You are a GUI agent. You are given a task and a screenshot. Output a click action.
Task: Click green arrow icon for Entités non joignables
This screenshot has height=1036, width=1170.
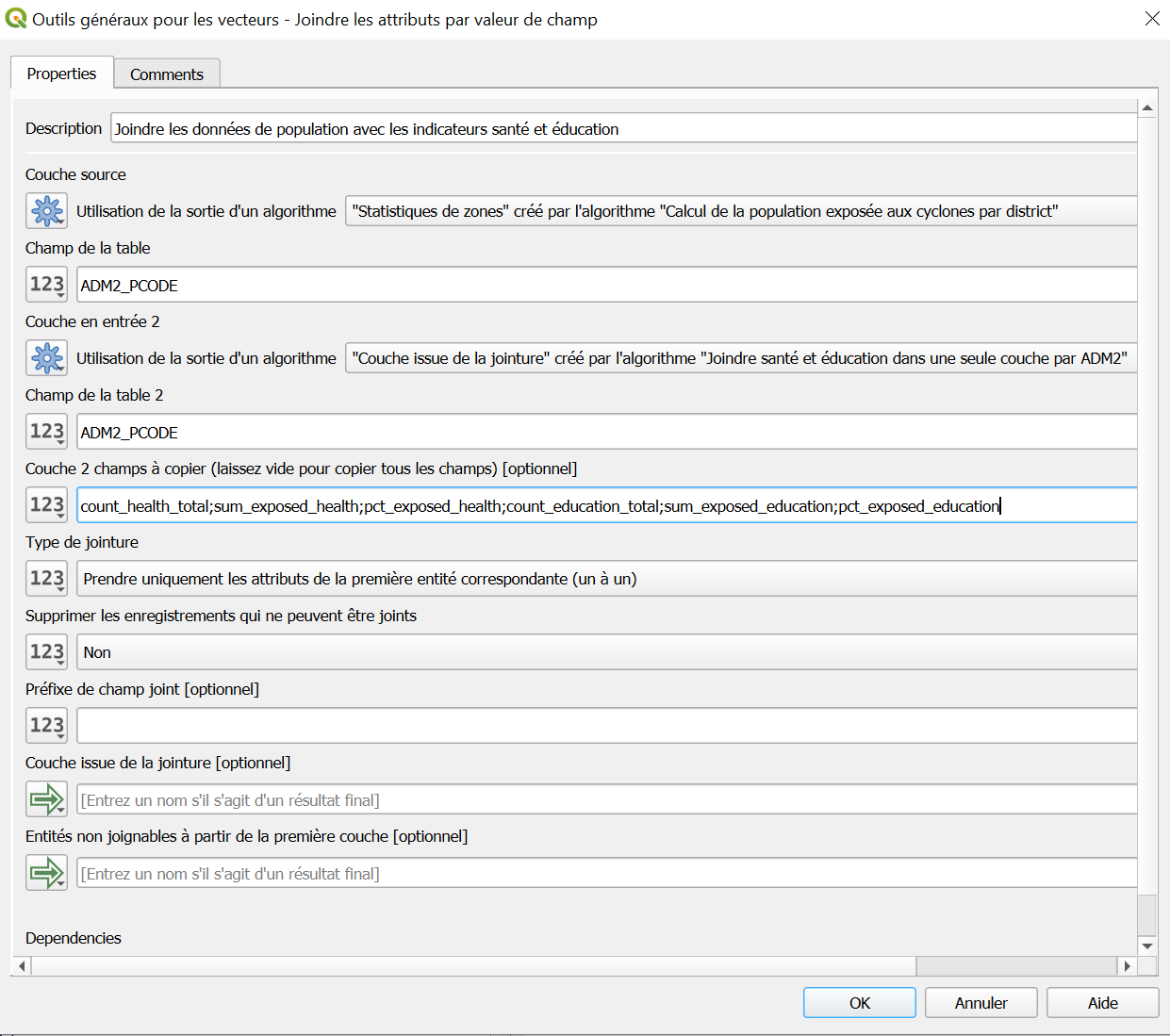(46, 873)
